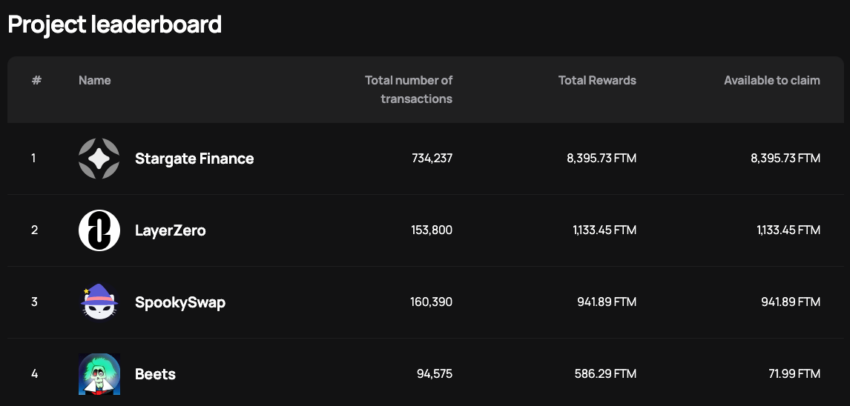850x406 pixels.
Task: Click Stargate's 734,237 transactions value
Action: point(432,158)
